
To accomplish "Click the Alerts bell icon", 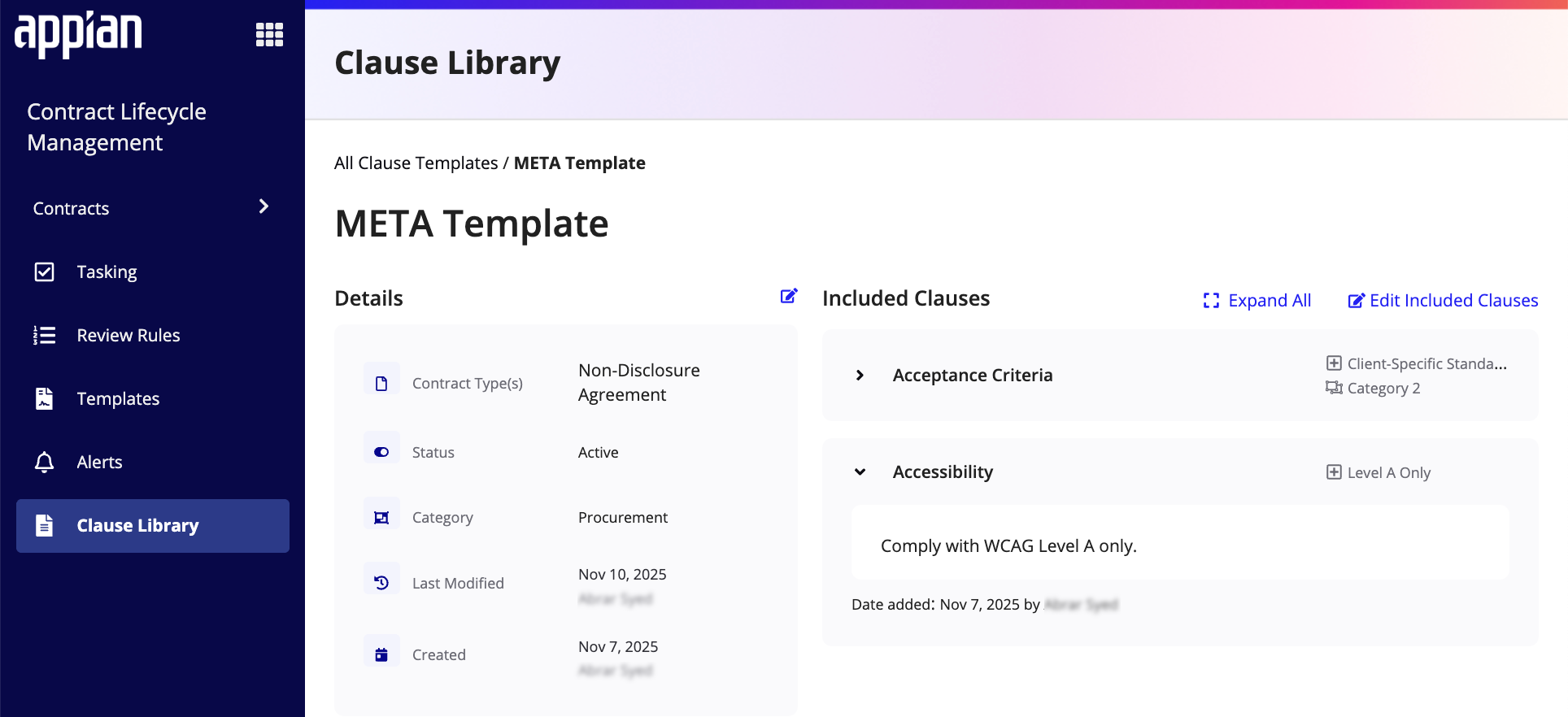I will (45, 462).
